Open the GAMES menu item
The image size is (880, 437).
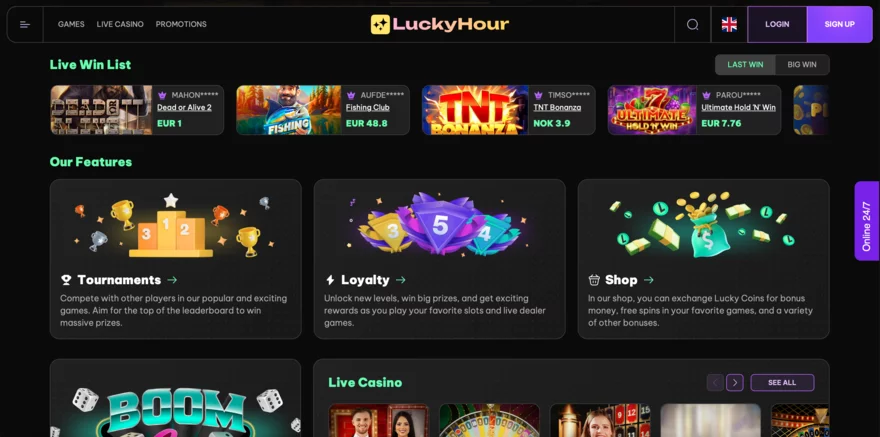[71, 24]
